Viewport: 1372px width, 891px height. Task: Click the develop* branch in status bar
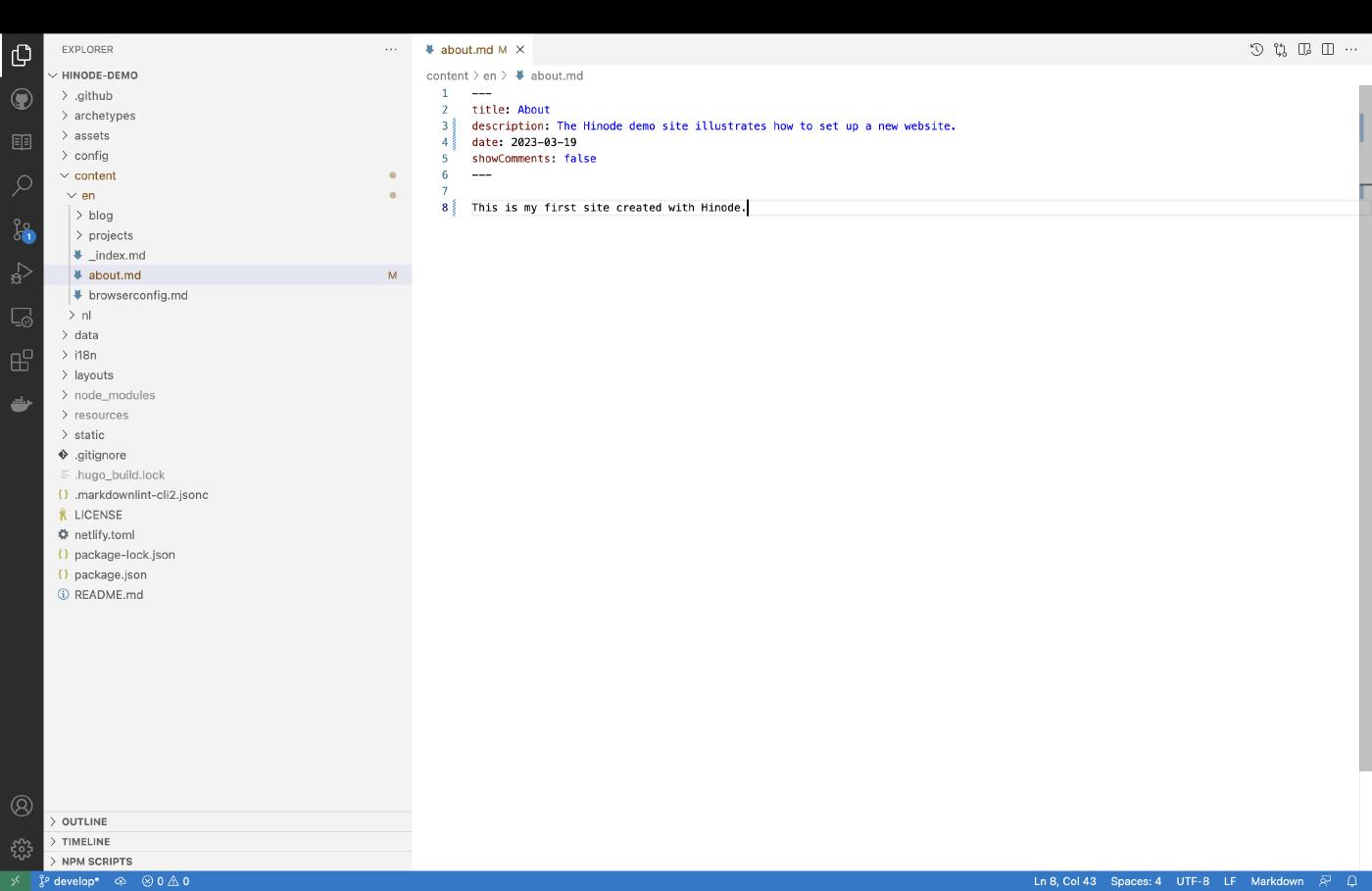pyautogui.click(x=70, y=881)
